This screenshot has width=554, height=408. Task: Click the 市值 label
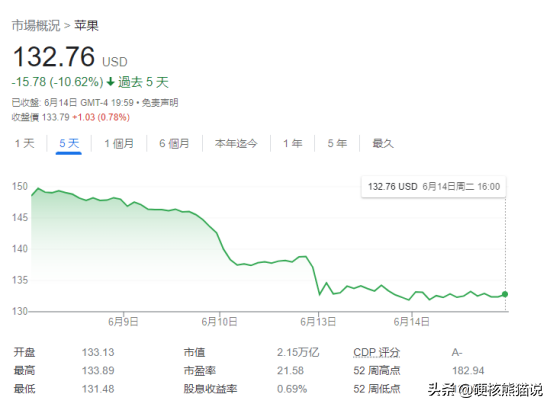[194, 352]
